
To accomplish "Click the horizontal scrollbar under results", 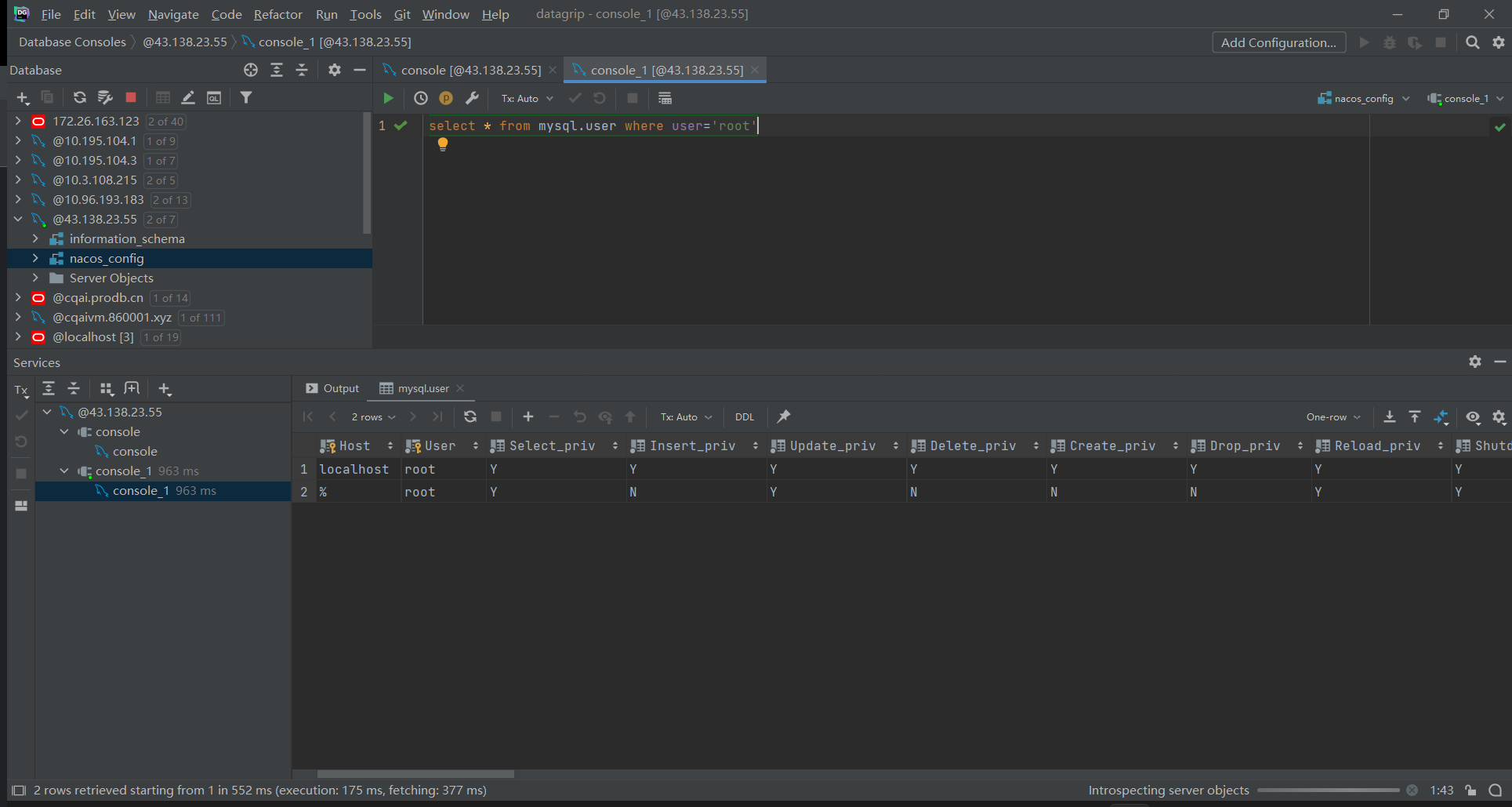I will [415, 773].
